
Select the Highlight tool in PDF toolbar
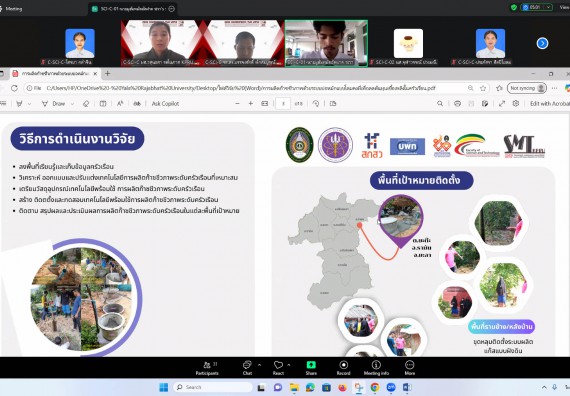(x=20, y=104)
